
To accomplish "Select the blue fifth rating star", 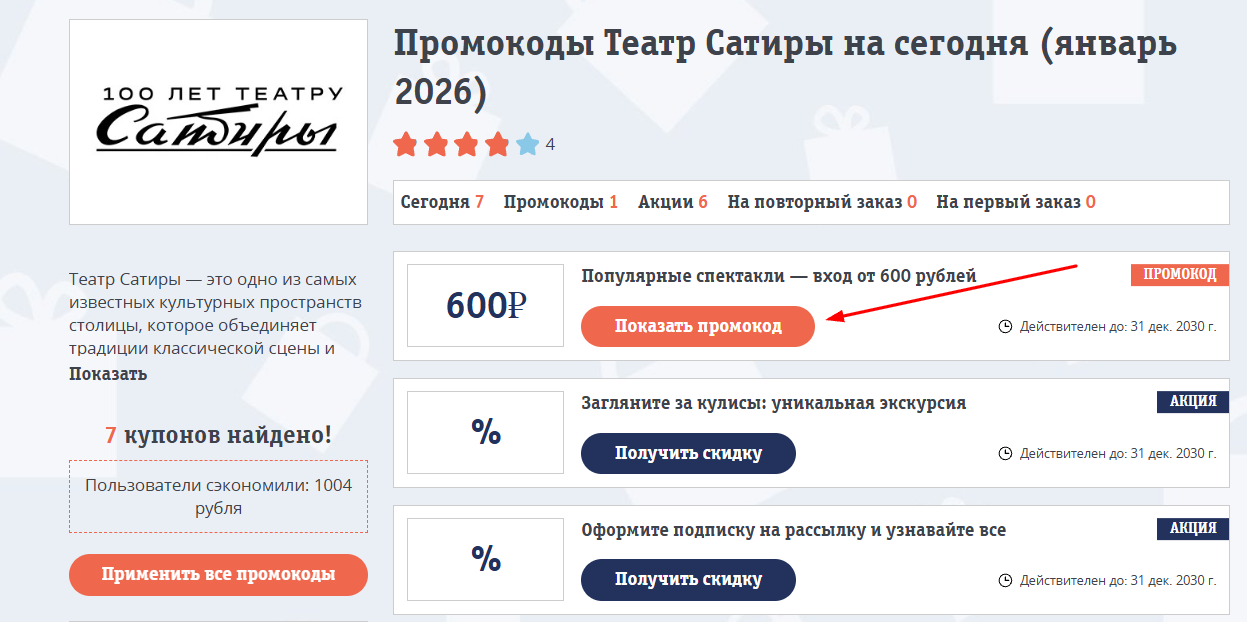I will (528, 144).
